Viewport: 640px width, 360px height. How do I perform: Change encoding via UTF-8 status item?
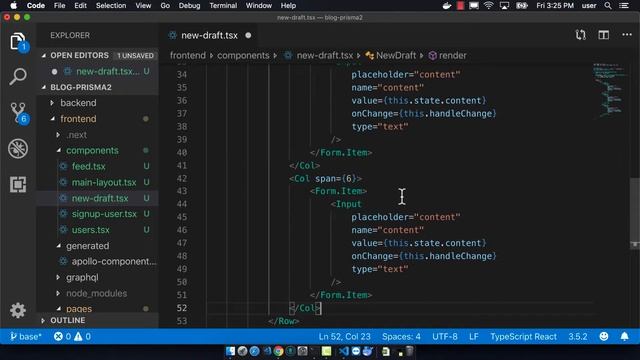click(x=445, y=337)
